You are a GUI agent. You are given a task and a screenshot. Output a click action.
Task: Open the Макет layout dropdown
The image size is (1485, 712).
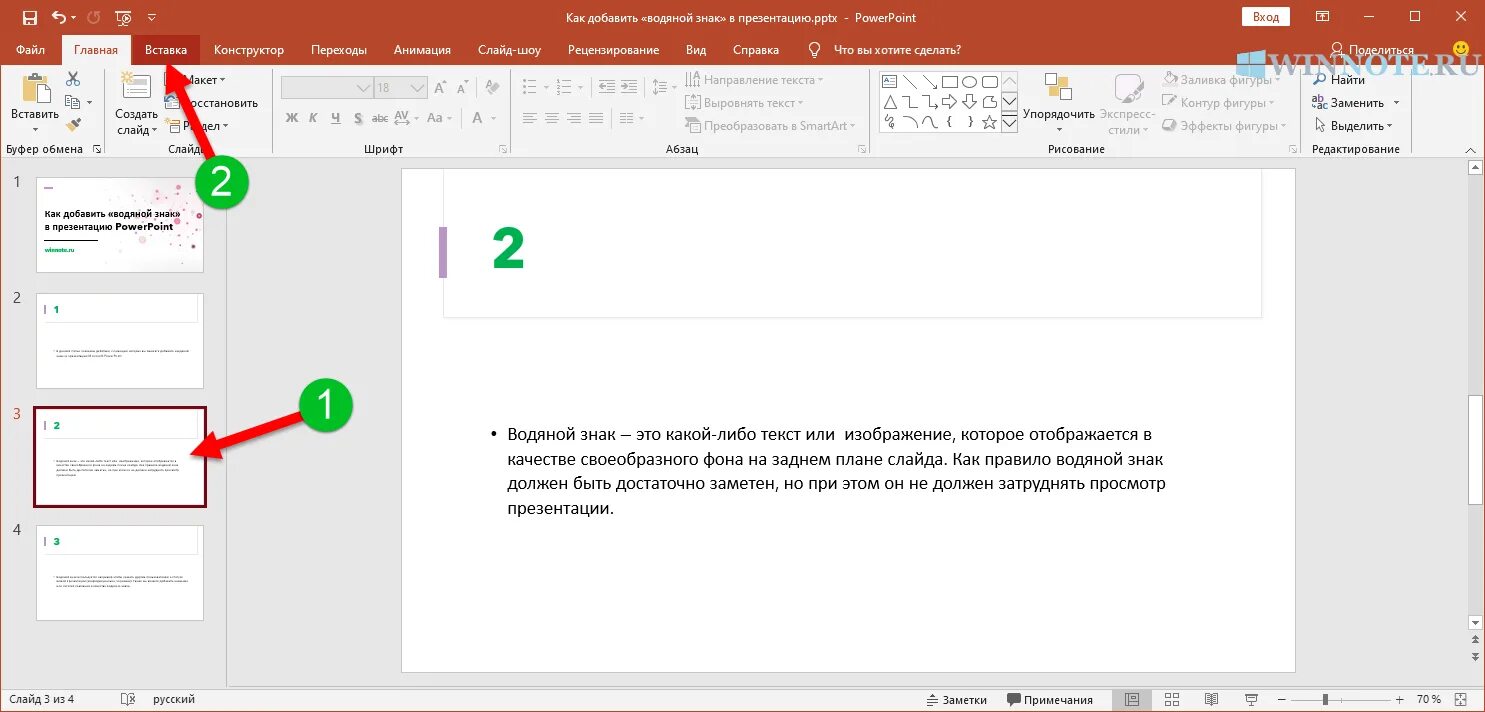(x=196, y=80)
